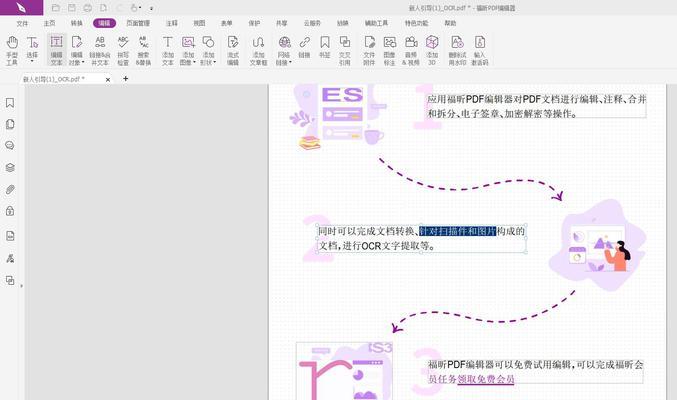Screen dimensions: 677x400
Task: Select the Link tool (链接) in ribbon
Action: 304,47
